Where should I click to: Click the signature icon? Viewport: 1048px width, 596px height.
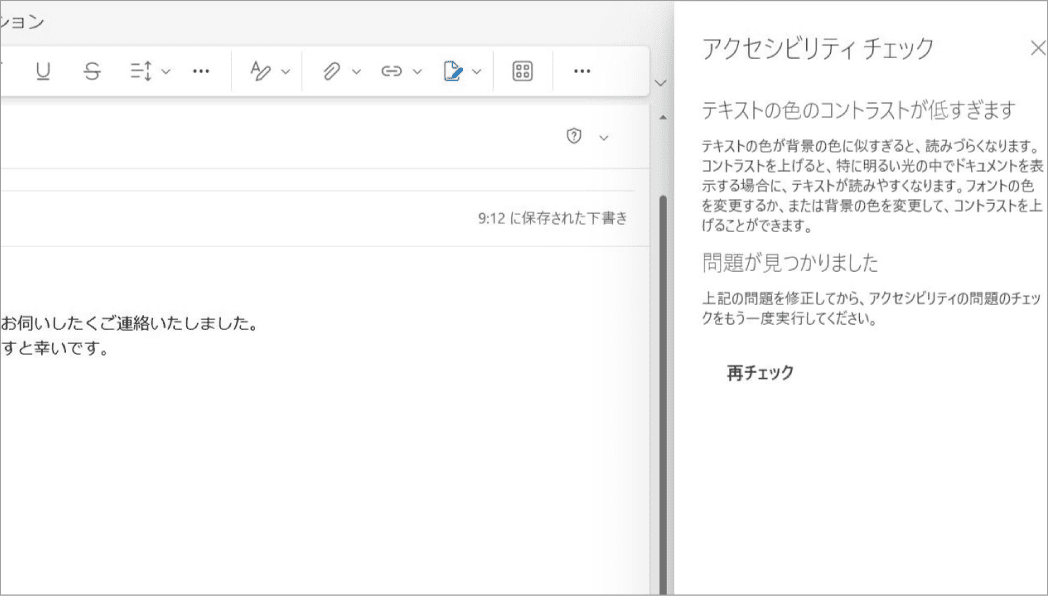click(x=452, y=71)
